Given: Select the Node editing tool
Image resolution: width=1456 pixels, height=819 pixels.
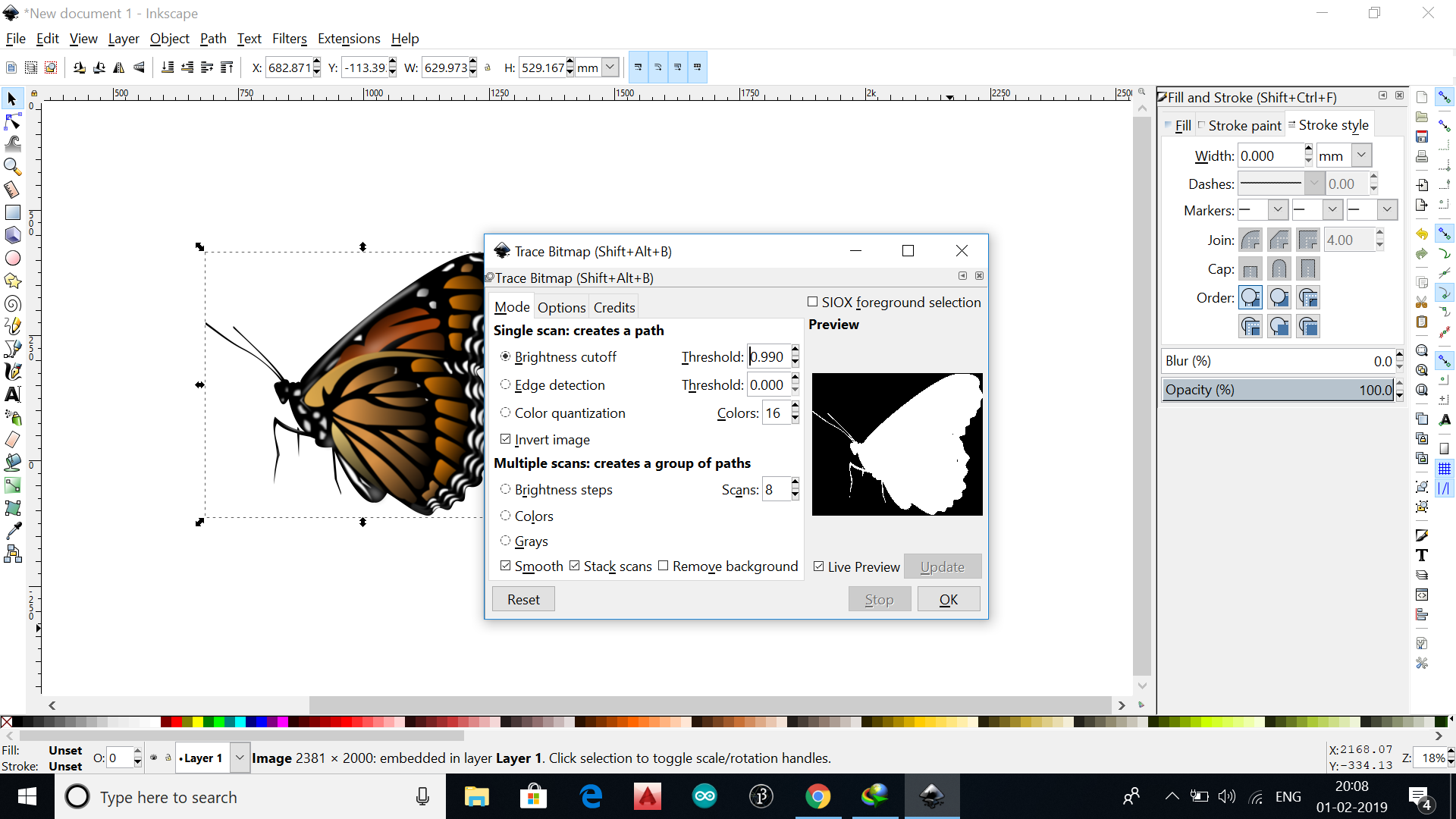Looking at the screenshot, I should [12, 121].
